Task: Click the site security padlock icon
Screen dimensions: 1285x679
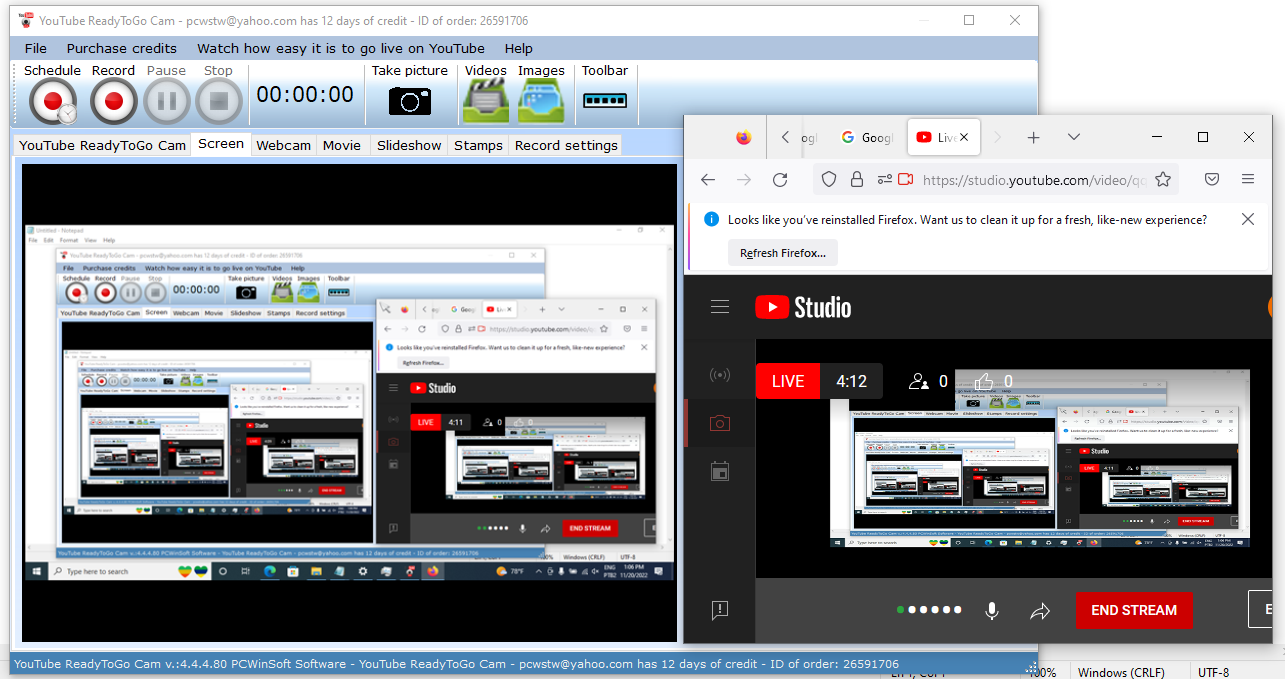Action: [x=856, y=179]
